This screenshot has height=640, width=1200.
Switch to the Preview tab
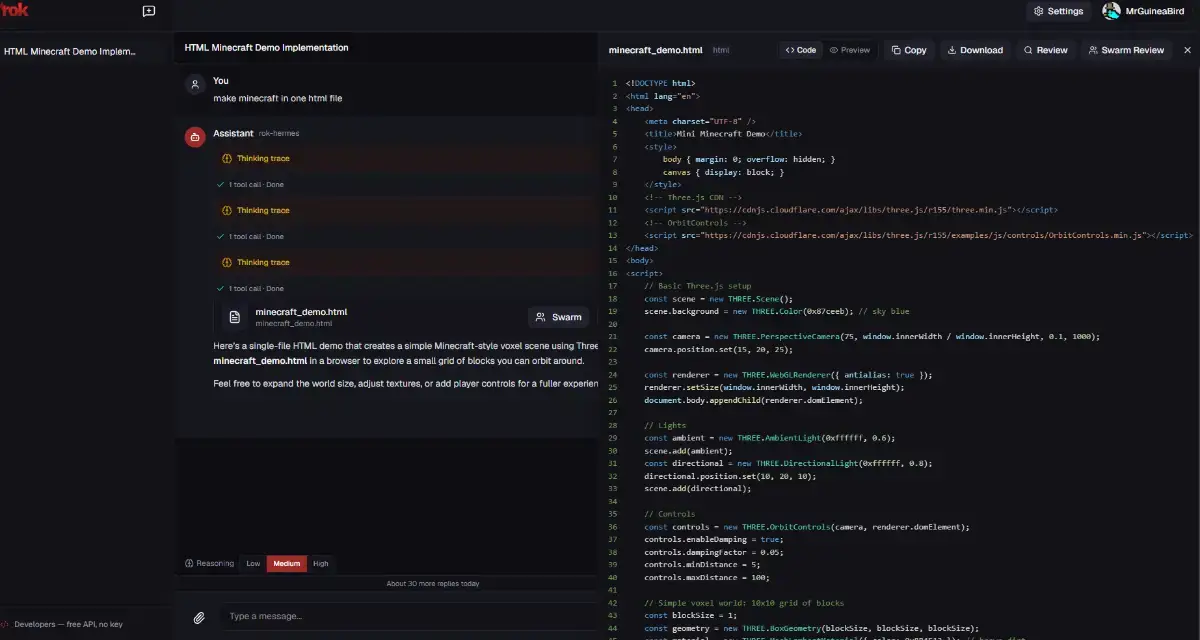point(850,50)
